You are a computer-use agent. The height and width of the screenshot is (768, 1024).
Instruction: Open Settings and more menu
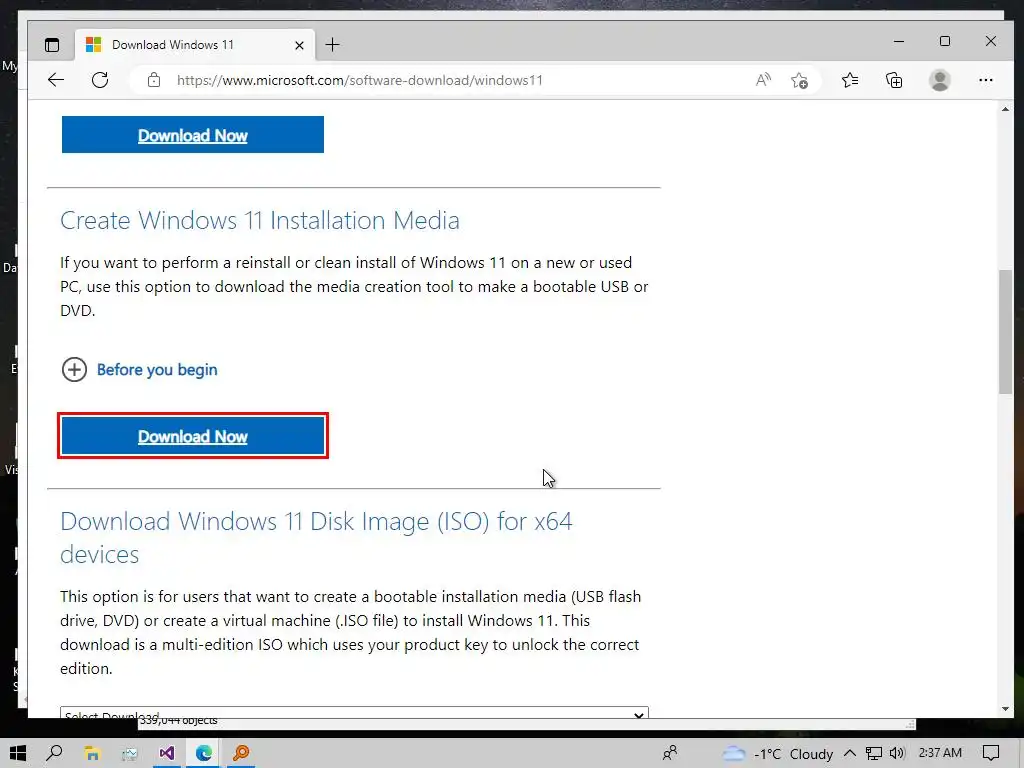985,80
